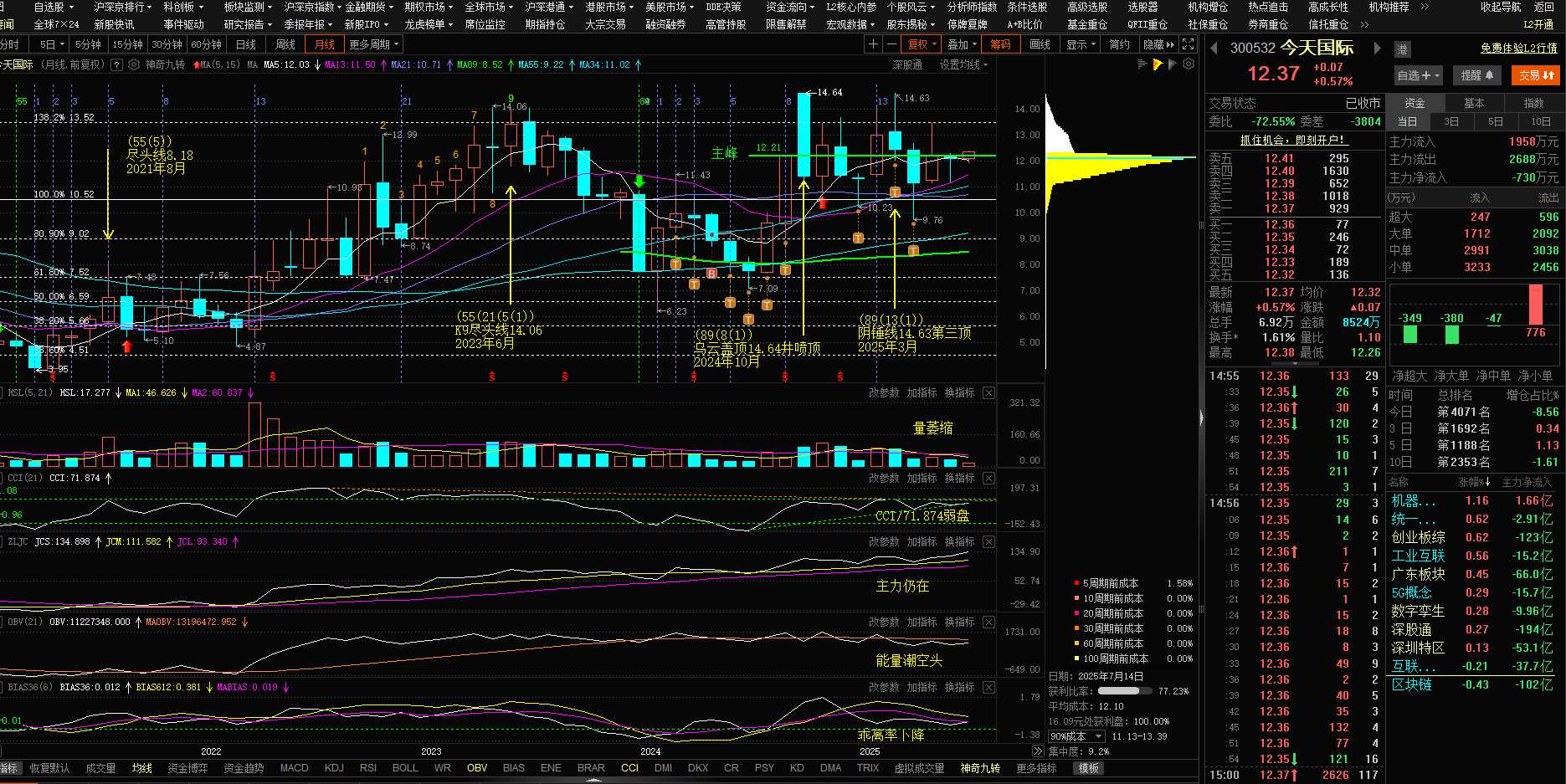Viewport: 1566px width, 784px height.
Task: Click the zoom-in plus icon in chart toolbar
Action: 873,44
